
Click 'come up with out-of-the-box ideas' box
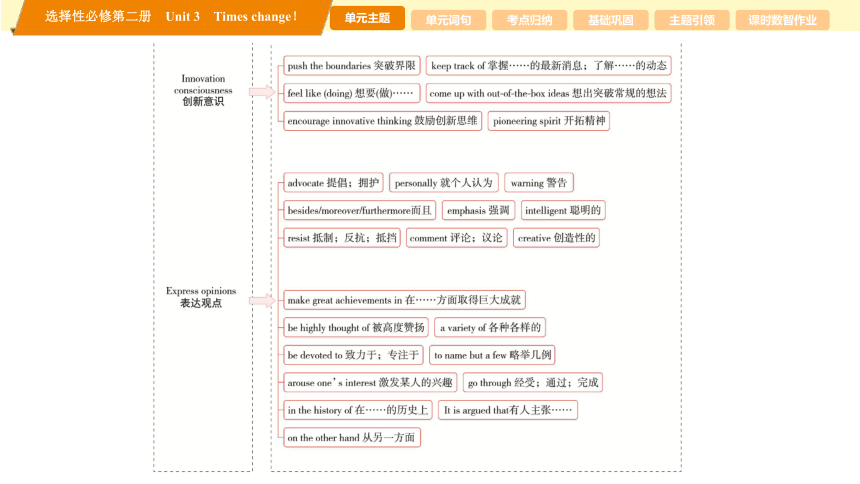(x=548, y=93)
